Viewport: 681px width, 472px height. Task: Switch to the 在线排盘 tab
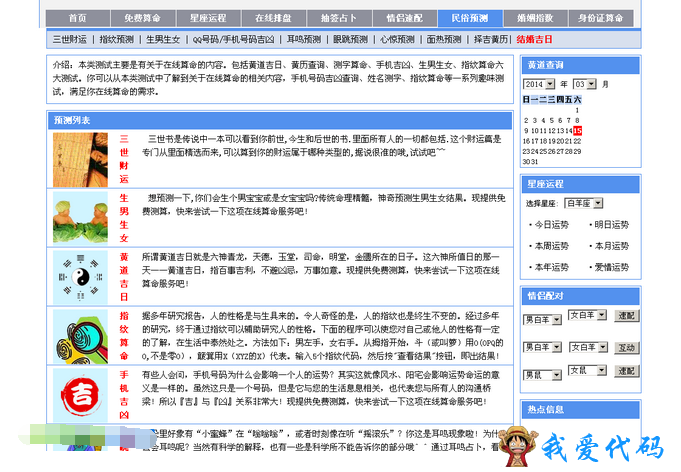click(274, 18)
